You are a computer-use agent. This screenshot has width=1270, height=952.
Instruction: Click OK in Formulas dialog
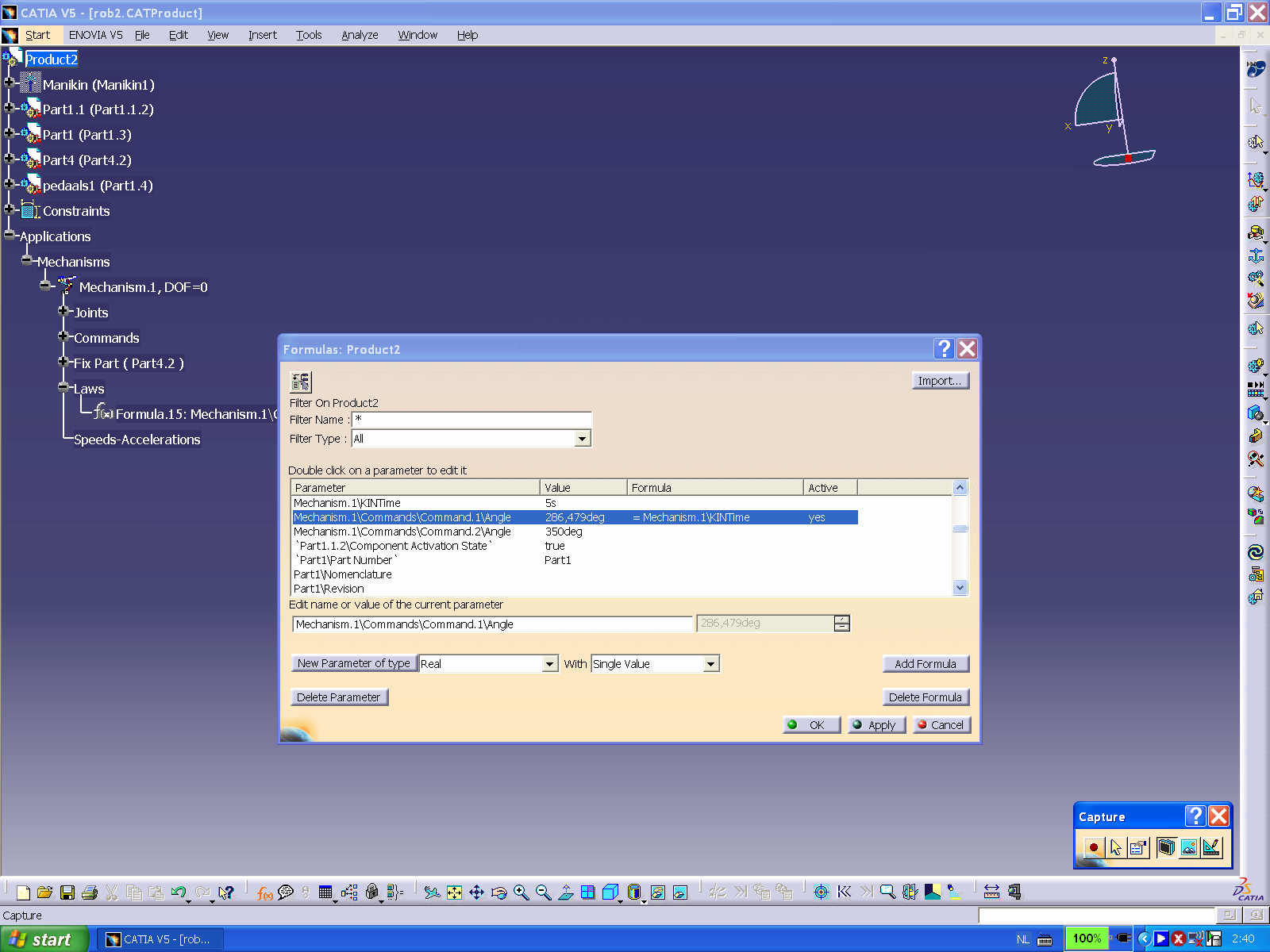812,725
